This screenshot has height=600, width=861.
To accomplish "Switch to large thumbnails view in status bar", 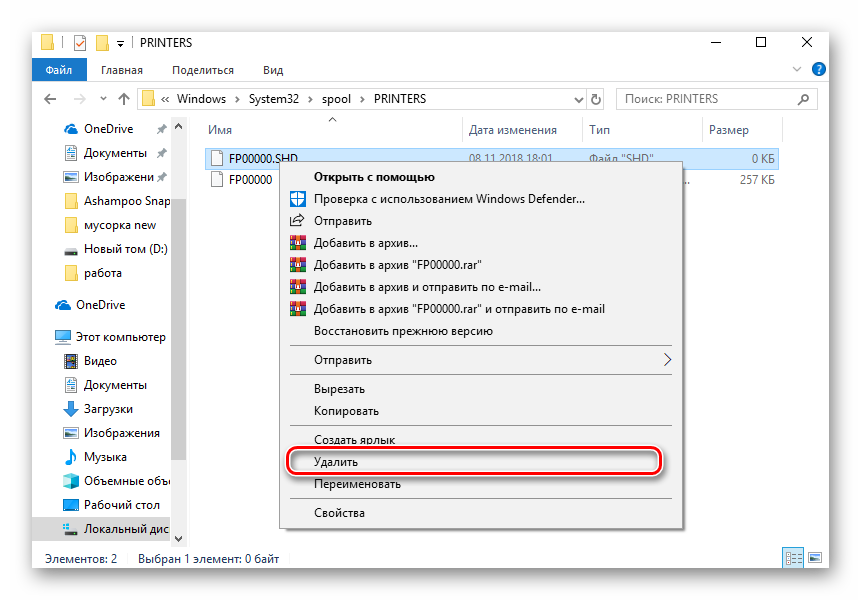I will 815,558.
